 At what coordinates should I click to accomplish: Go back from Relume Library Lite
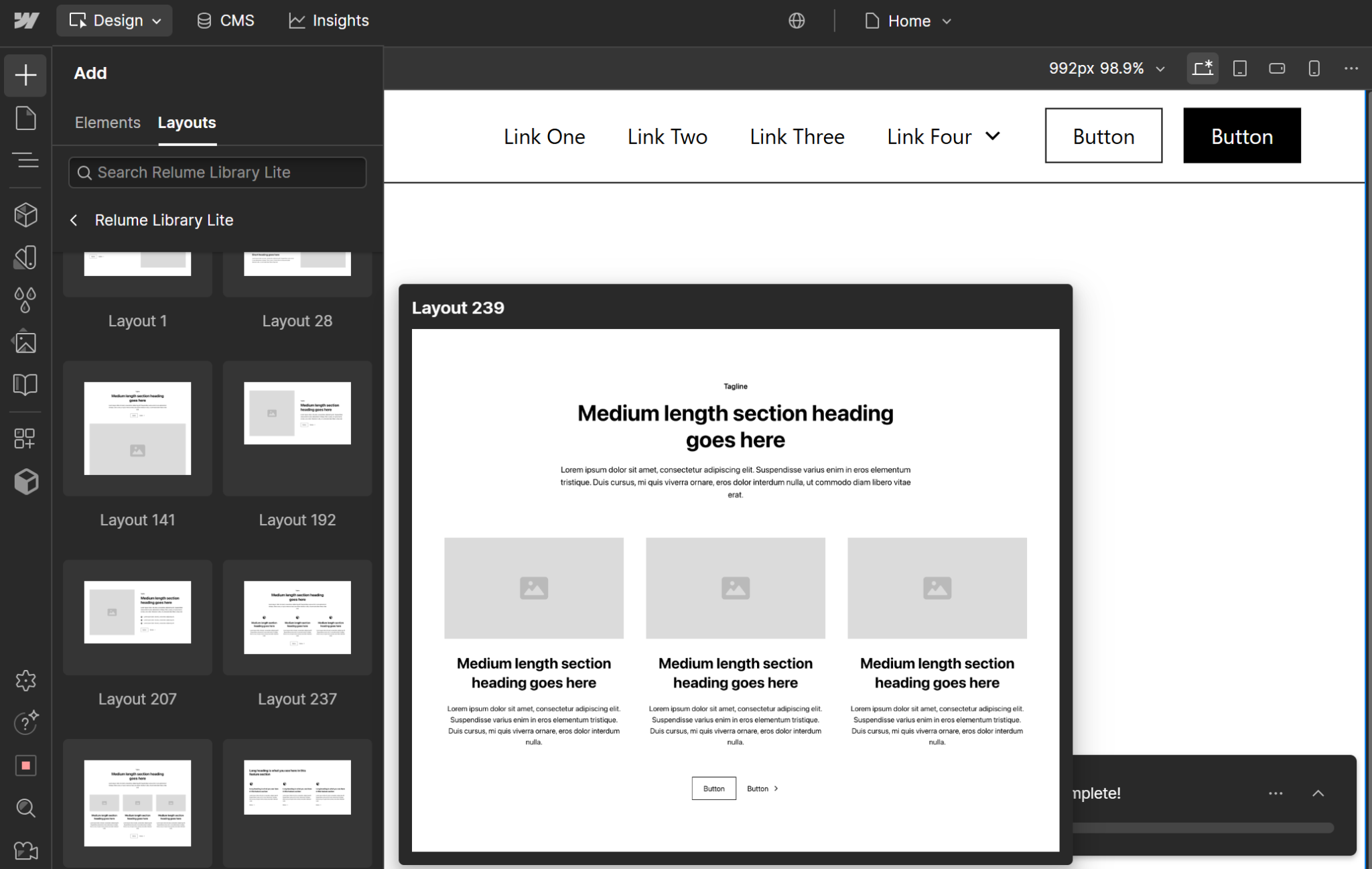click(74, 220)
